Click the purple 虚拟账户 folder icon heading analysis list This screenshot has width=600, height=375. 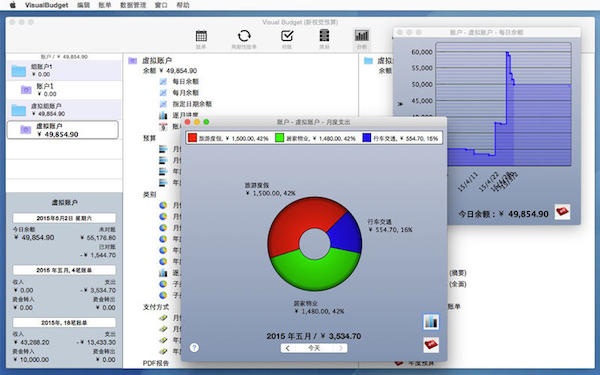[x=133, y=60]
